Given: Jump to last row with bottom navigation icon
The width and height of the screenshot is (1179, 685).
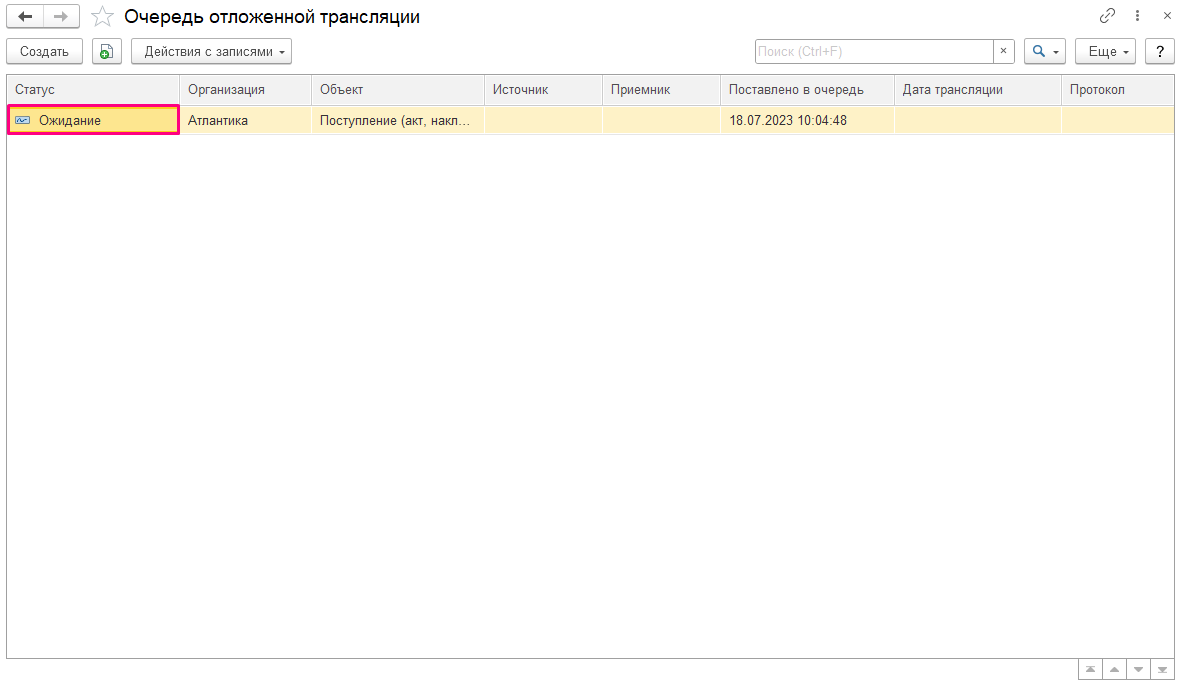Looking at the screenshot, I should click(x=1162, y=668).
